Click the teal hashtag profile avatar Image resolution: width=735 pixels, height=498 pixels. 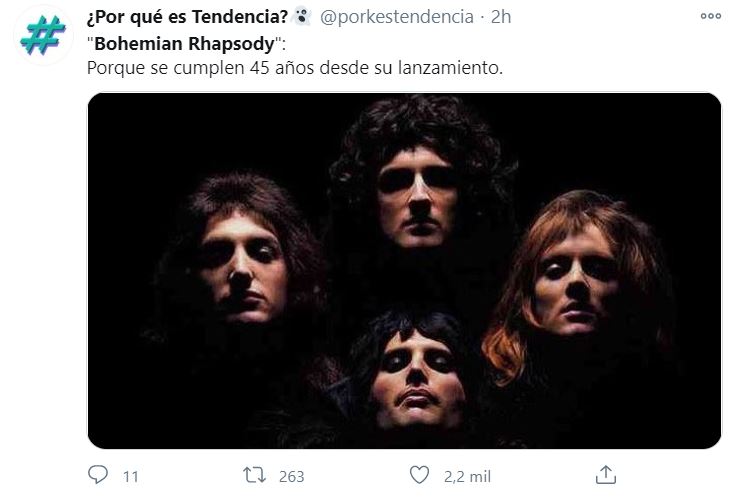43,35
